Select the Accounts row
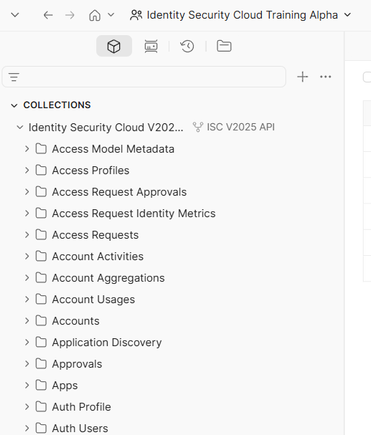The image size is (371, 435). 172,321
